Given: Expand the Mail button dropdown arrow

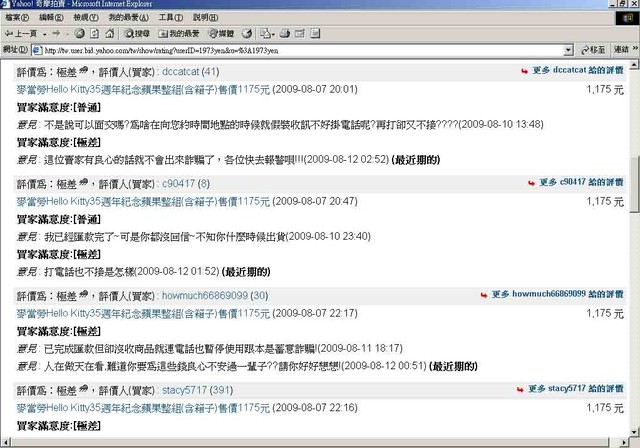Looking at the screenshot, I should coord(273,34).
